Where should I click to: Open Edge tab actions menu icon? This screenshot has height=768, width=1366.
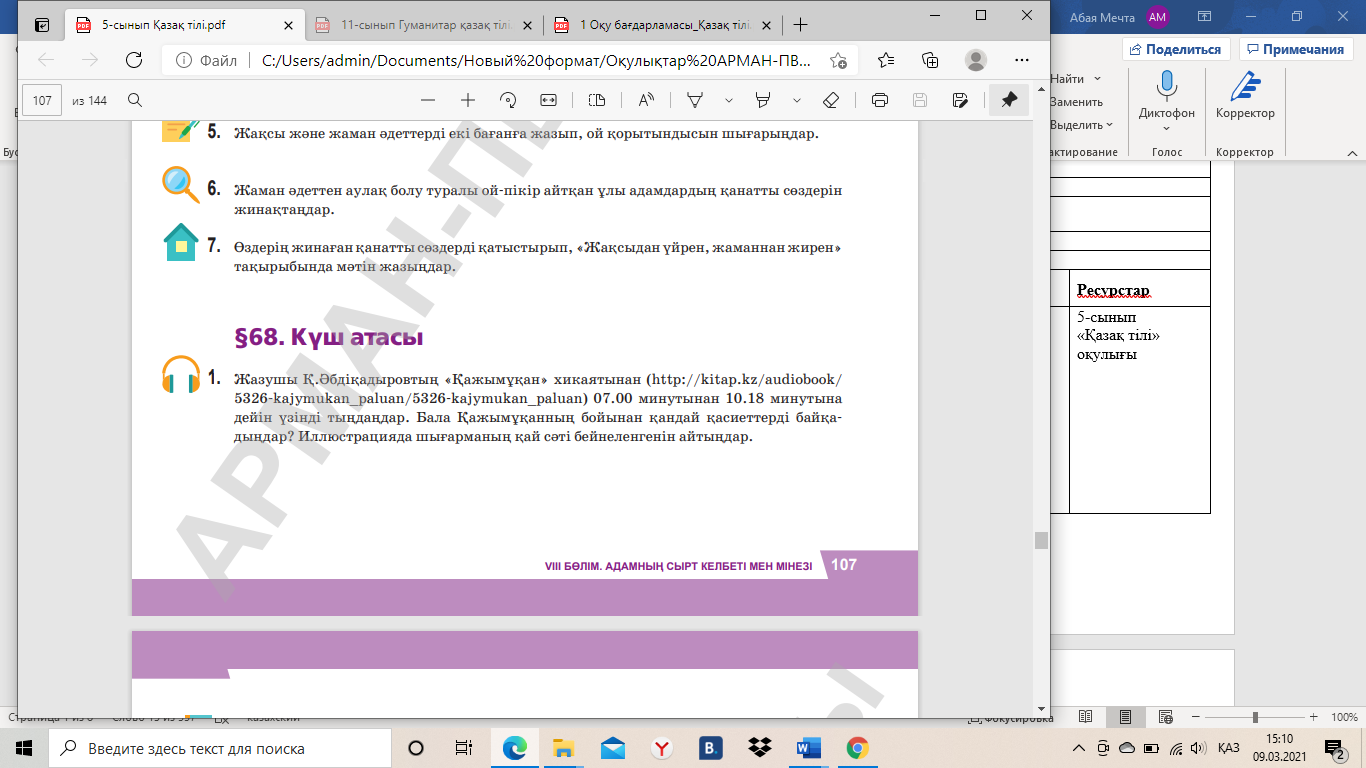(42, 25)
